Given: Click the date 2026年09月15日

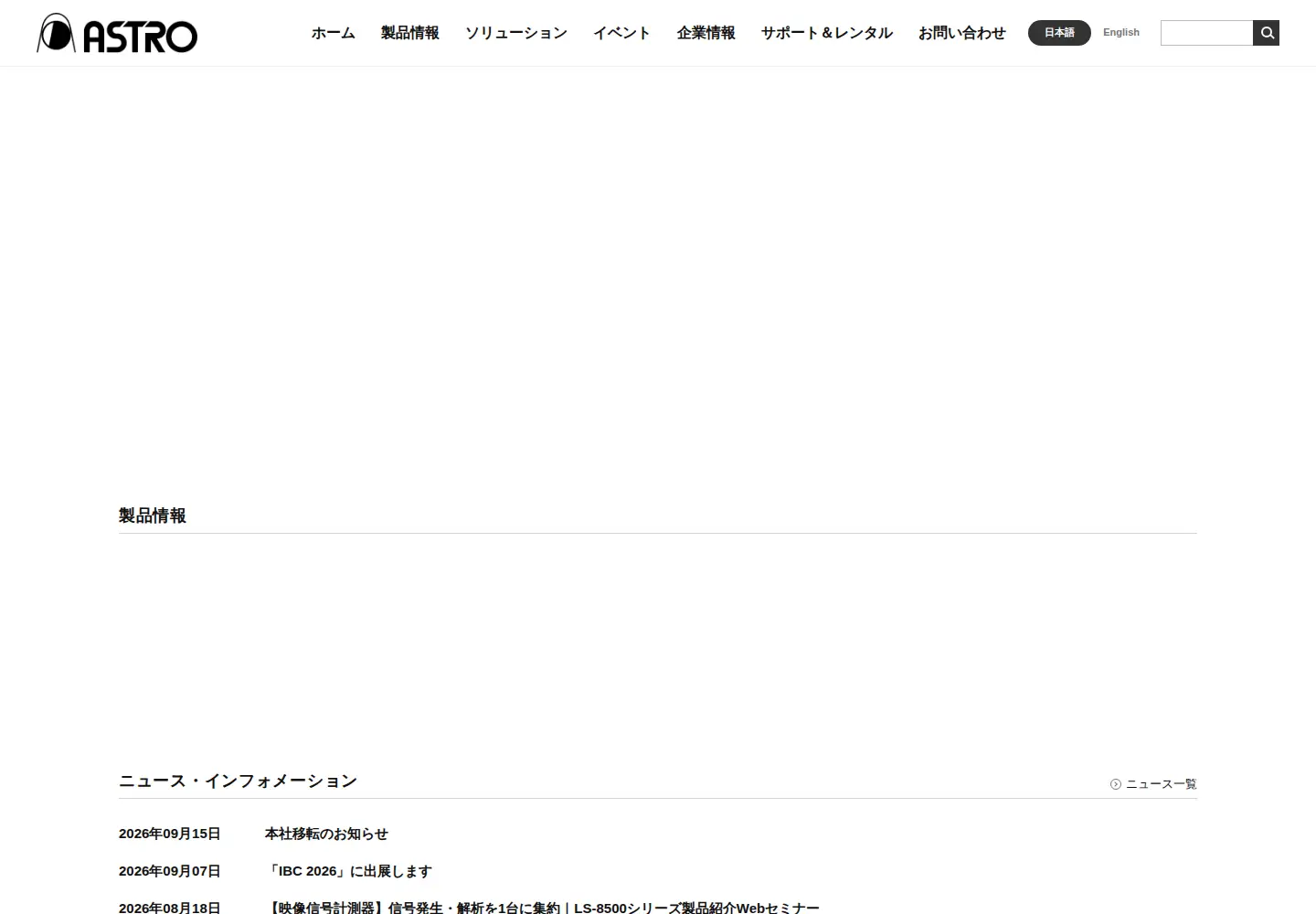Looking at the screenshot, I should pos(170,834).
